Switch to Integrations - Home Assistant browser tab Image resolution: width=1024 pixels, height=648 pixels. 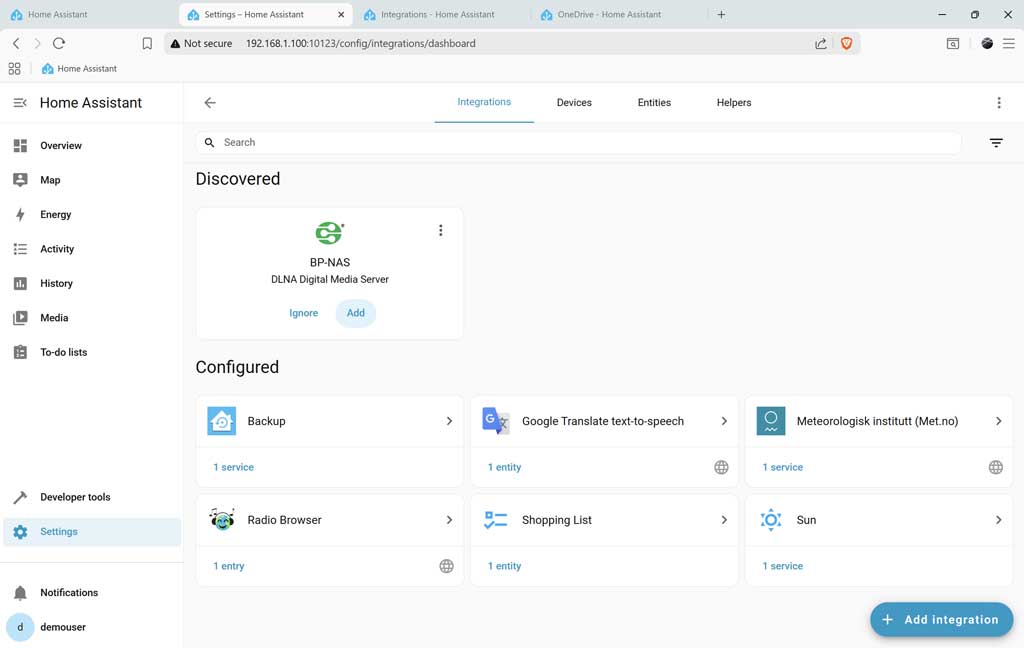click(x=438, y=14)
